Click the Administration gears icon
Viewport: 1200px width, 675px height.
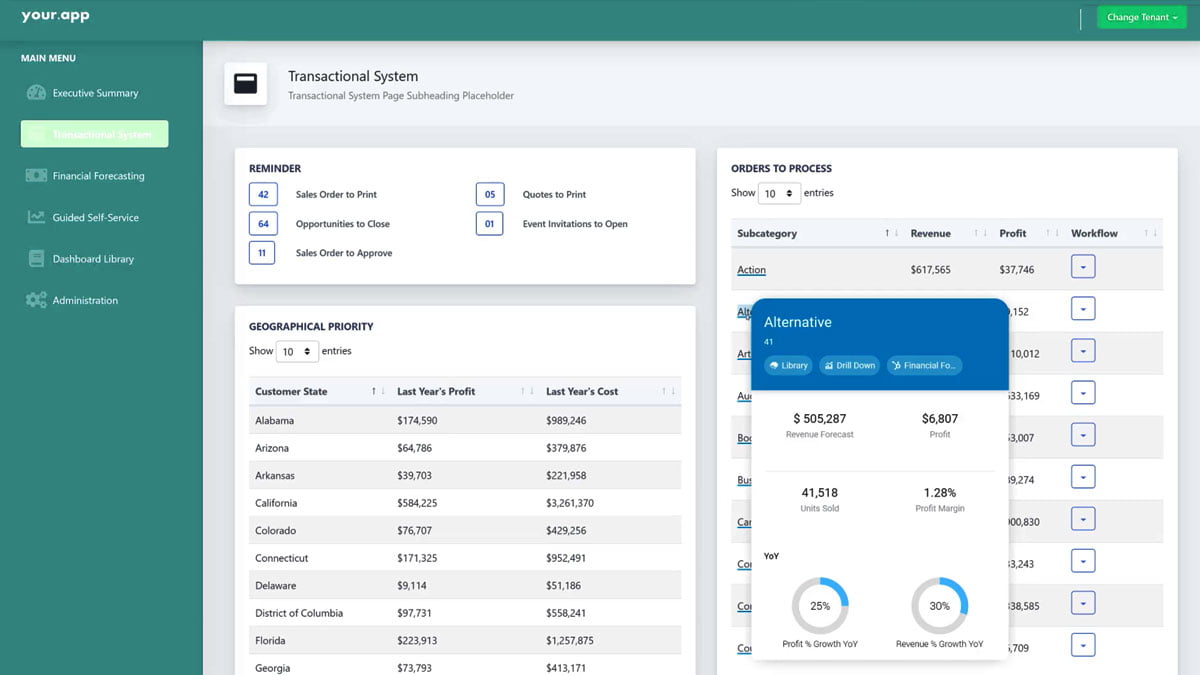[34, 300]
